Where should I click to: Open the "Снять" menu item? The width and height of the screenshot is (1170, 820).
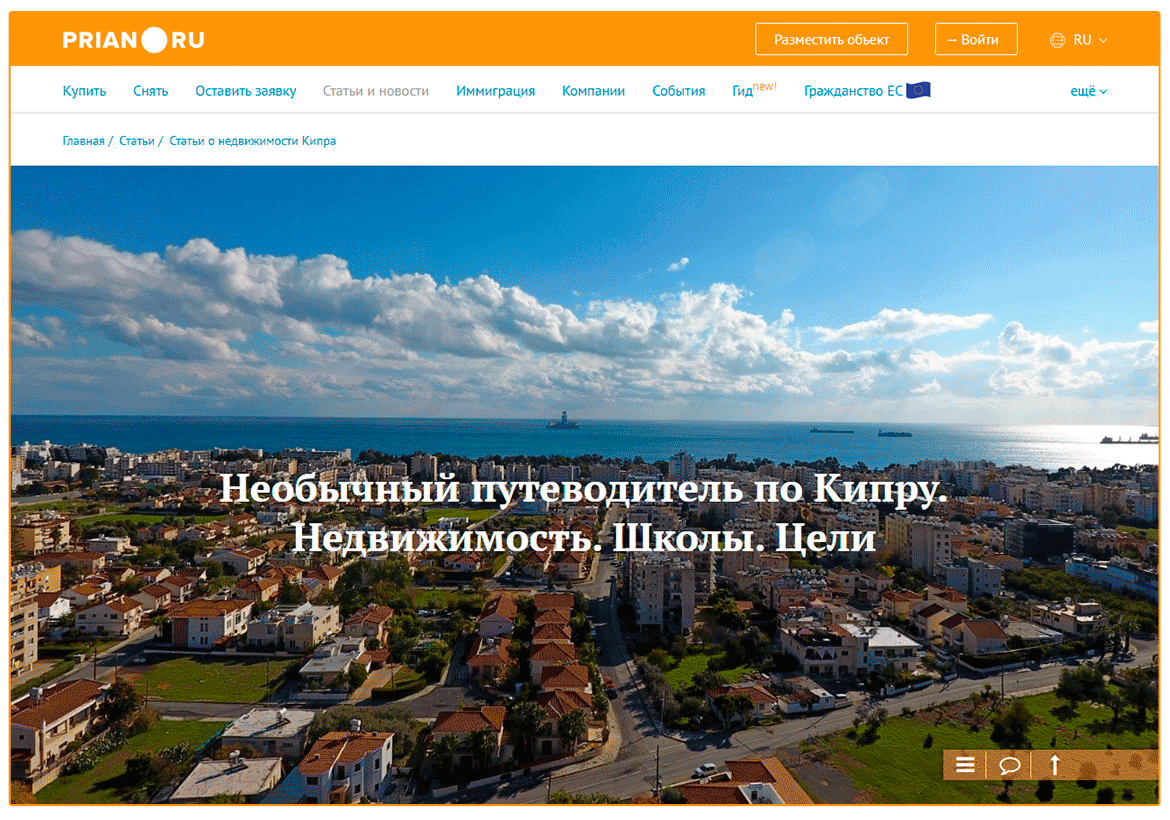click(x=150, y=91)
